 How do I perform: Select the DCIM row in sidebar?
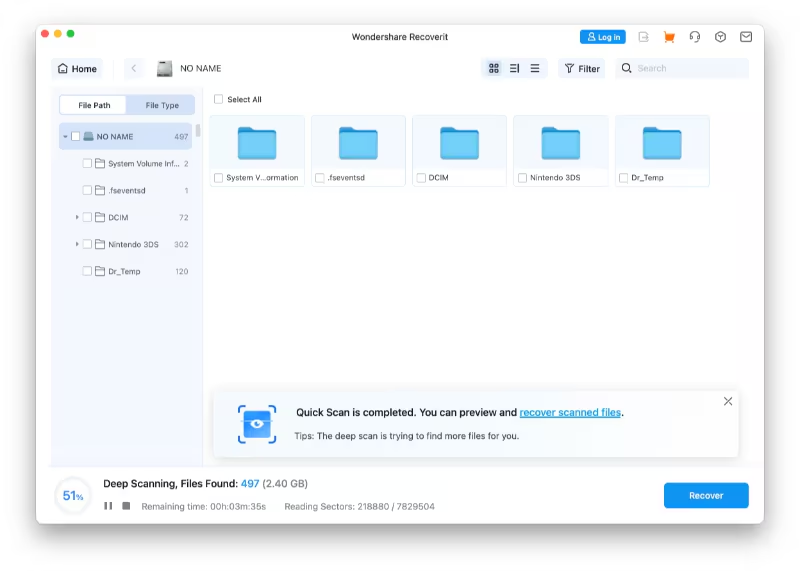126,217
